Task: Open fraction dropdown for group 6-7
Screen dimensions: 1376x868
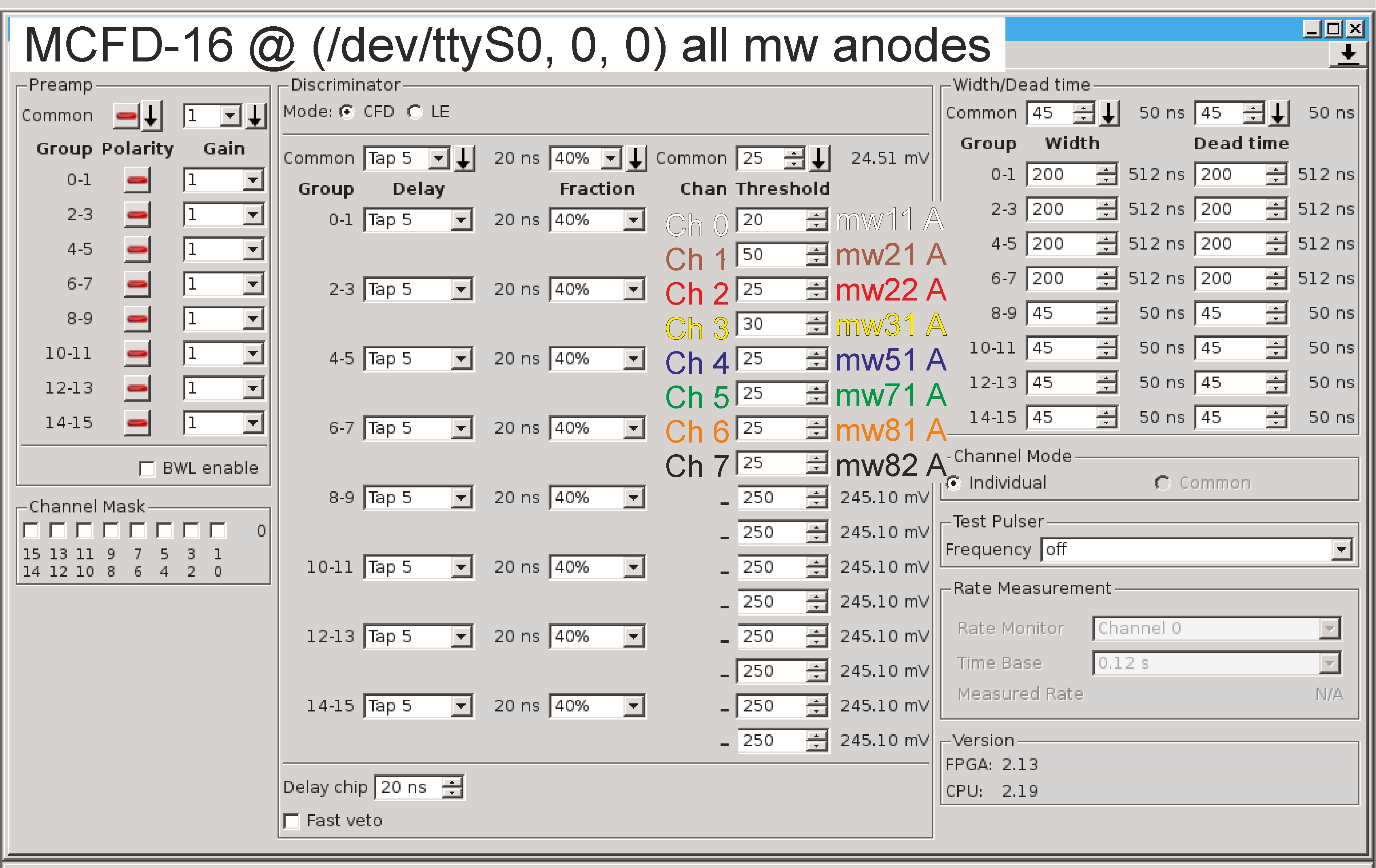Action: pos(633,429)
